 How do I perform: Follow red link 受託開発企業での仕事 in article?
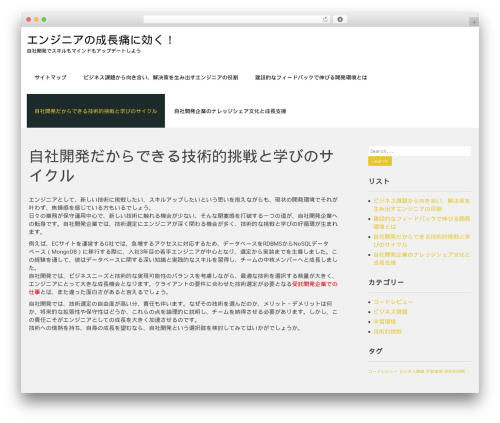[x=315, y=284]
